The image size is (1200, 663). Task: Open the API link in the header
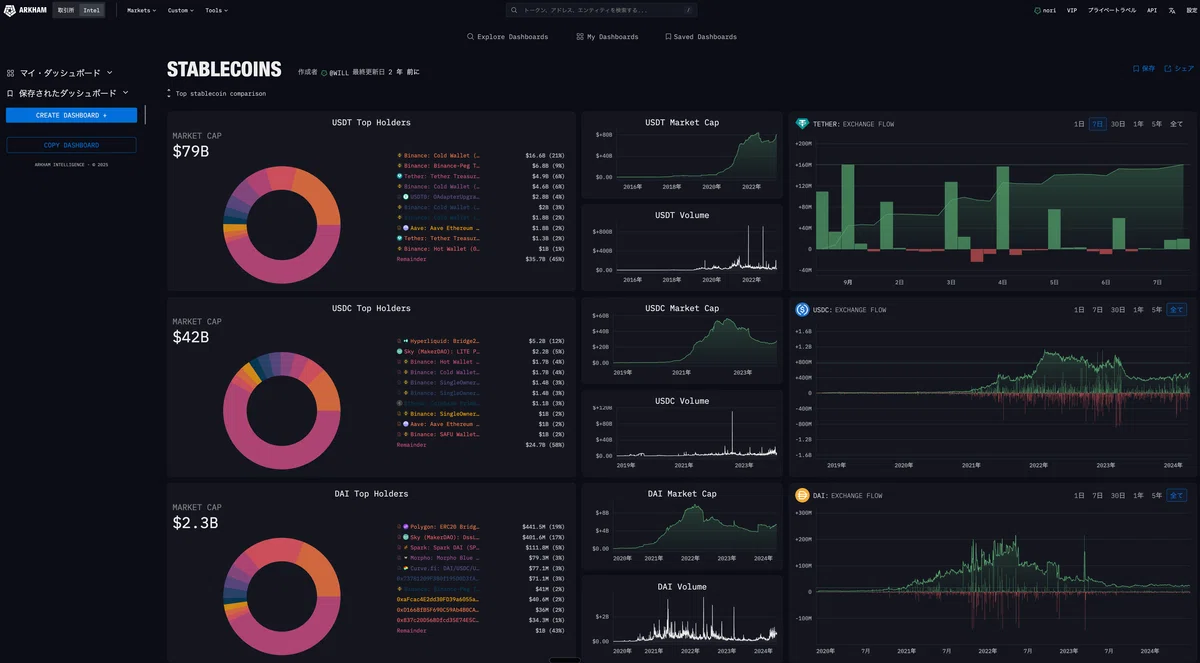pyautogui.click(x=1152, y=10)
